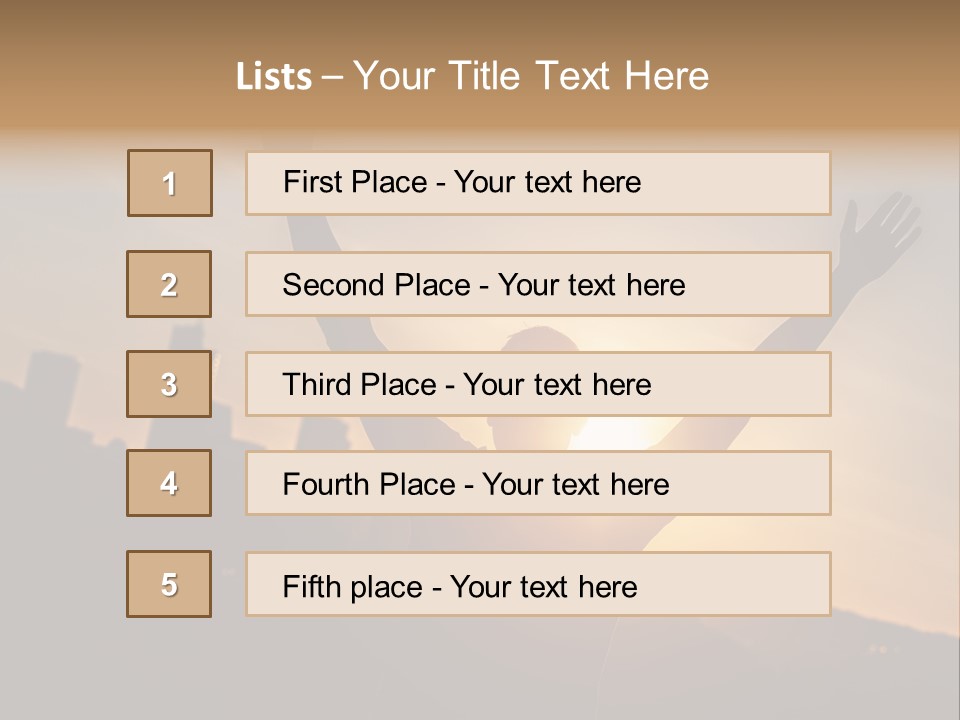This screenshot has height=720, width=960.
Task: Click the number 5 box
Action: (169, 584)
